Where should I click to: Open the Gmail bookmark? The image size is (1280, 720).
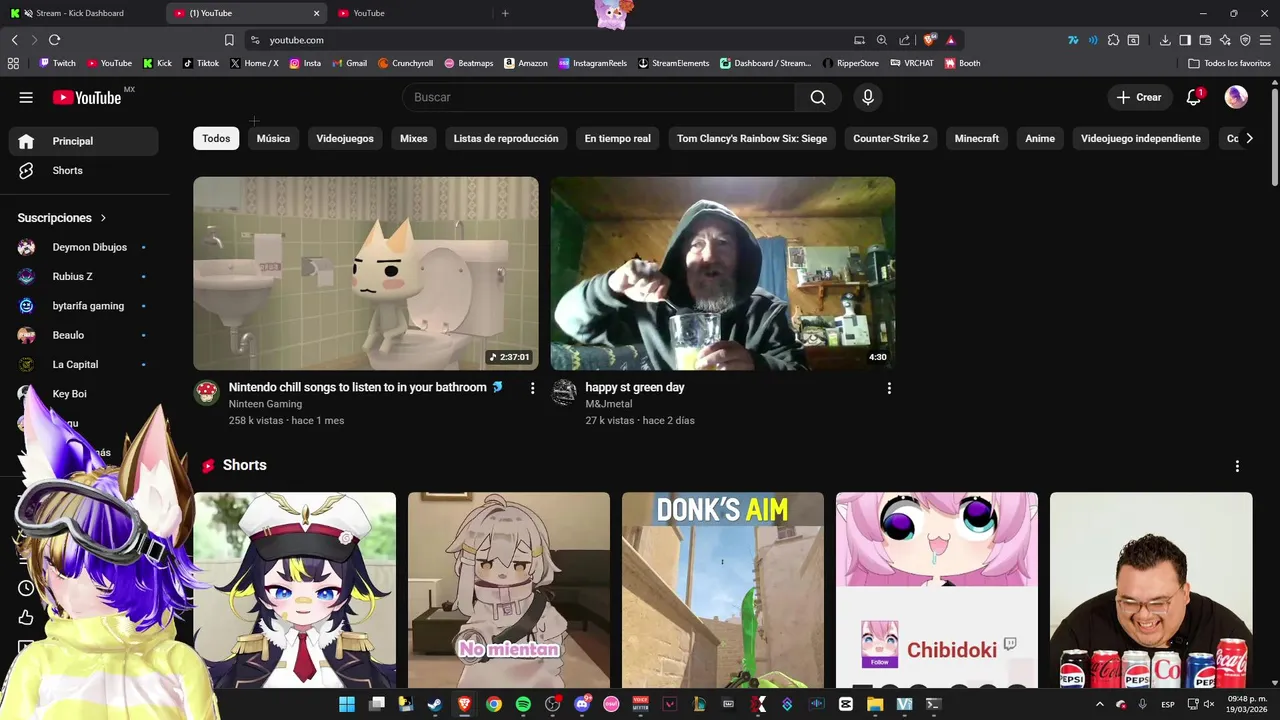(349, 63)
